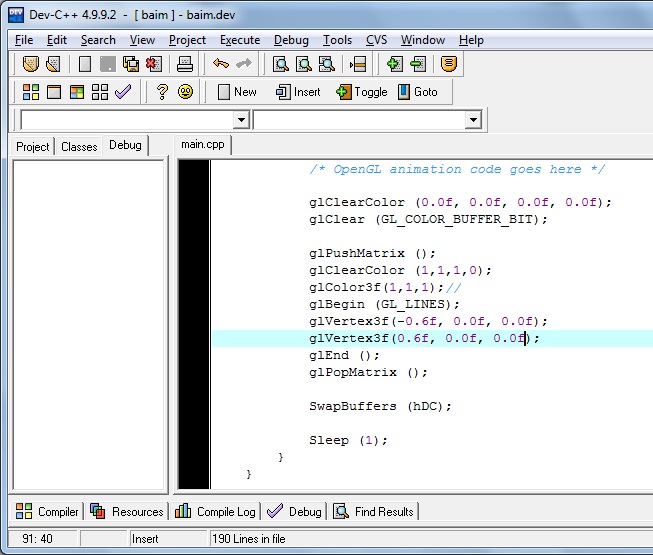Open the Find Results bottom tab
Image resolution: width=653 pixels, height=555 pixels.
374,511
